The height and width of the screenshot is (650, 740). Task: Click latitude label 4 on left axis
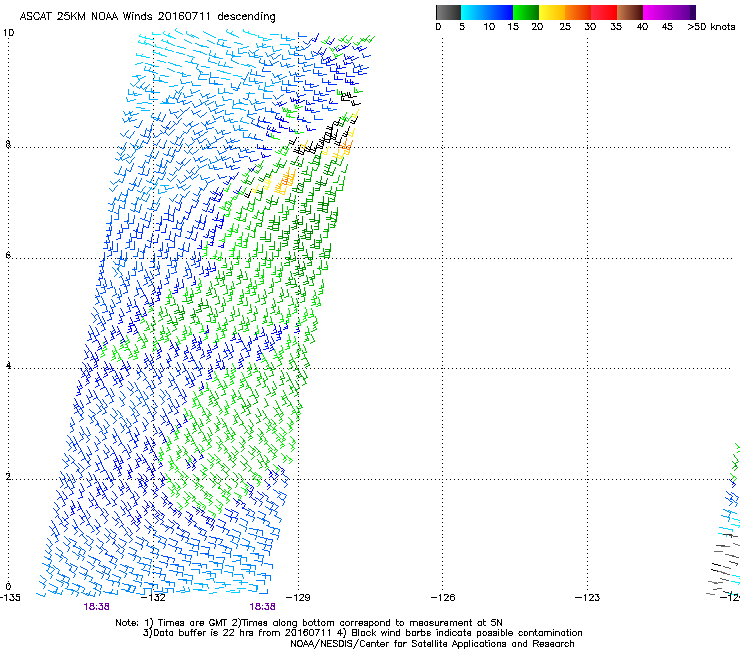pos(8,366)
